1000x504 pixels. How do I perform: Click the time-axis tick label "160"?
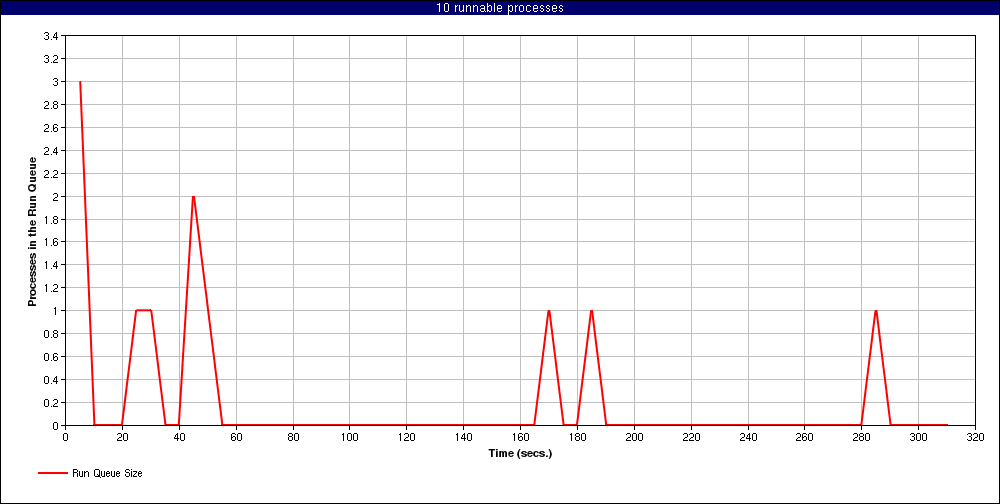(x=520, y=437)
